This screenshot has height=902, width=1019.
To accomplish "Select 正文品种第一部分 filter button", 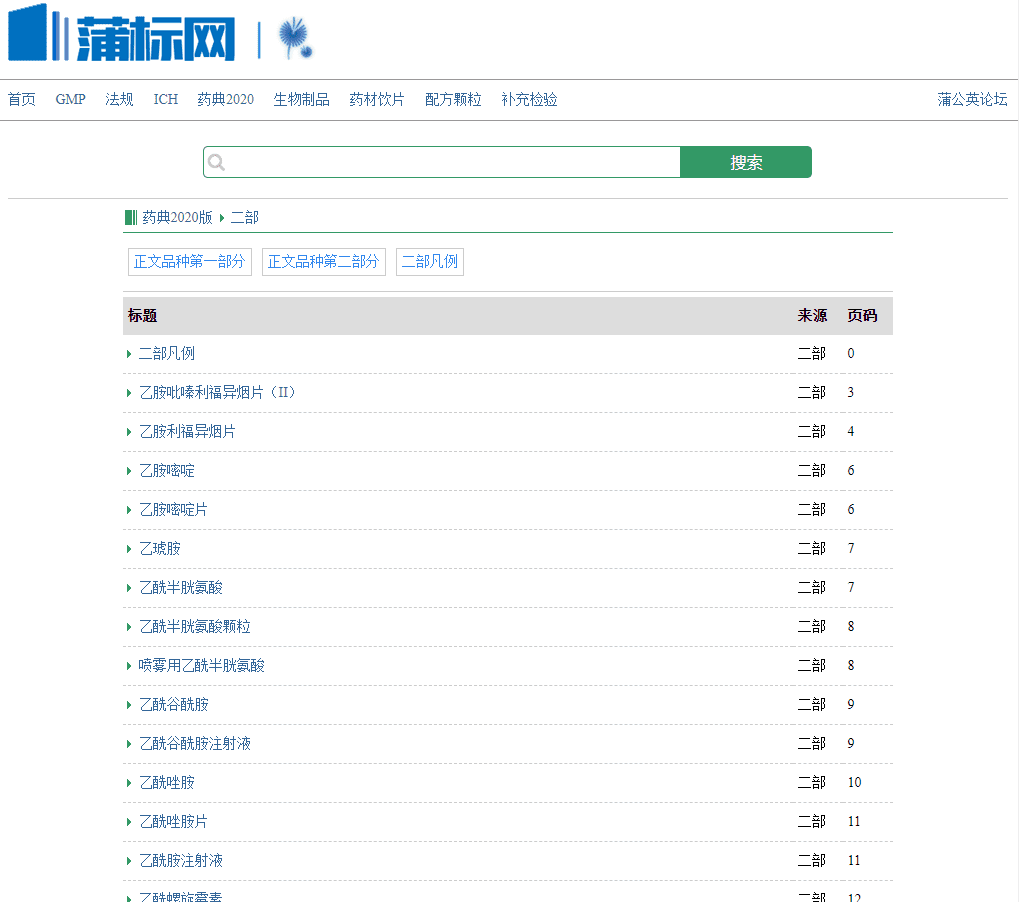I will click(x=190, y=262).
